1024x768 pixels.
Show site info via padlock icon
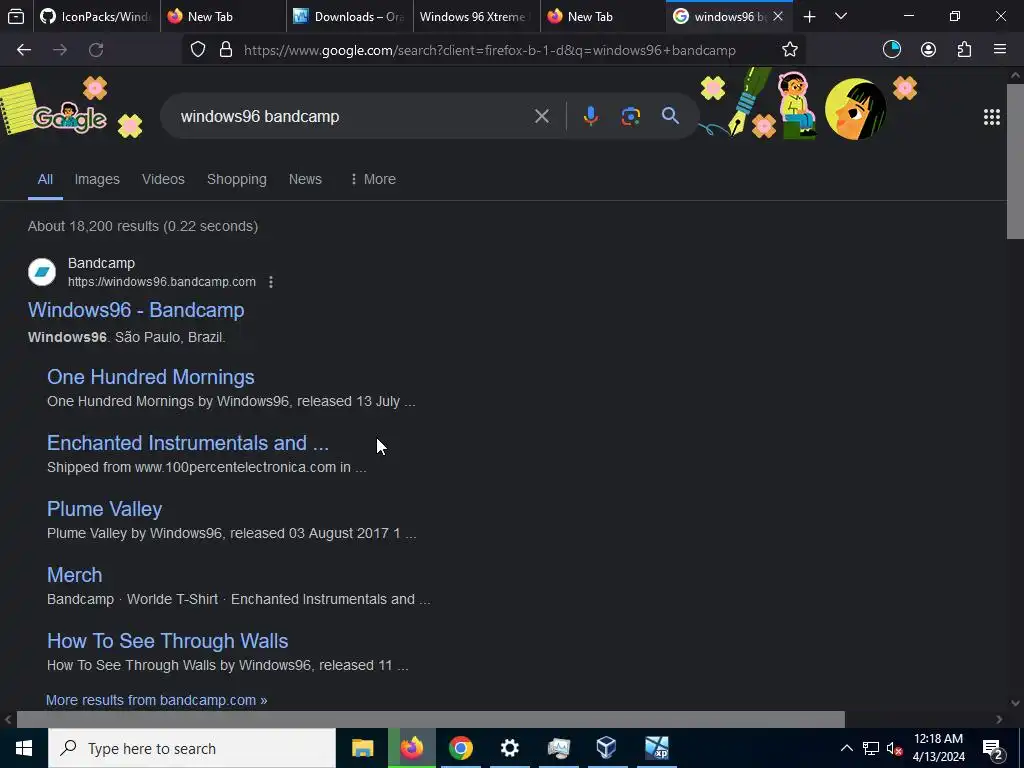coord(226,50)
